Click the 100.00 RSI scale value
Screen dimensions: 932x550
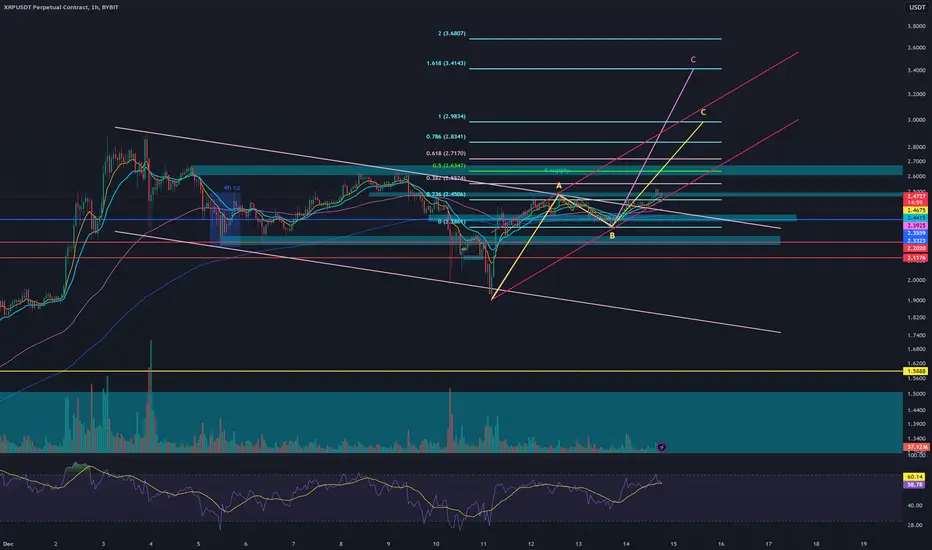pyautogui.click(x=916, y=455)
